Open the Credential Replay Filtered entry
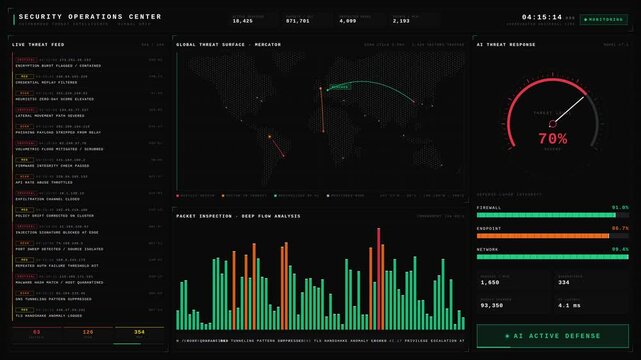The image size is (641, 360). (88, 79)
